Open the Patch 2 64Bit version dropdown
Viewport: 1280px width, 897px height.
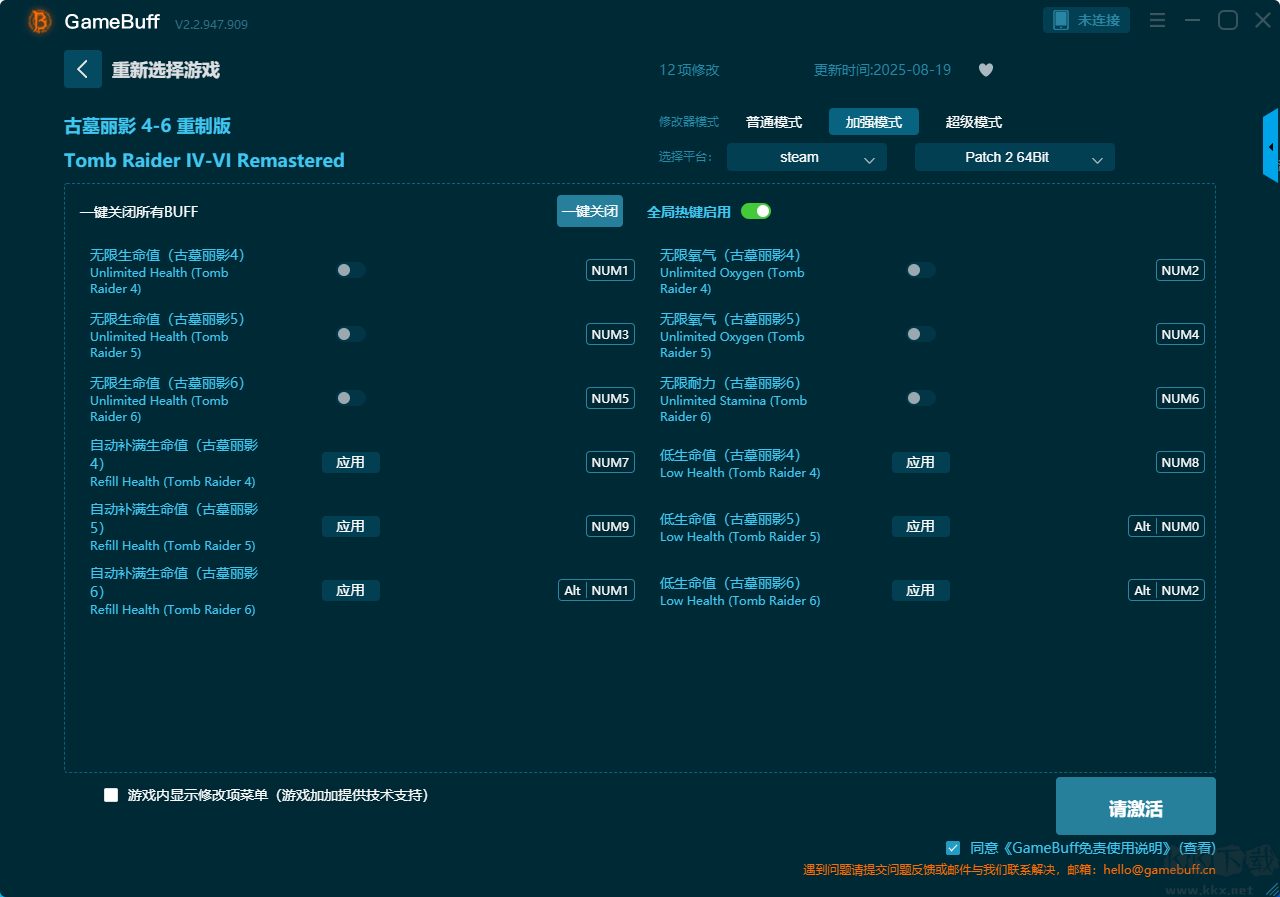(x=1014, y=157)
